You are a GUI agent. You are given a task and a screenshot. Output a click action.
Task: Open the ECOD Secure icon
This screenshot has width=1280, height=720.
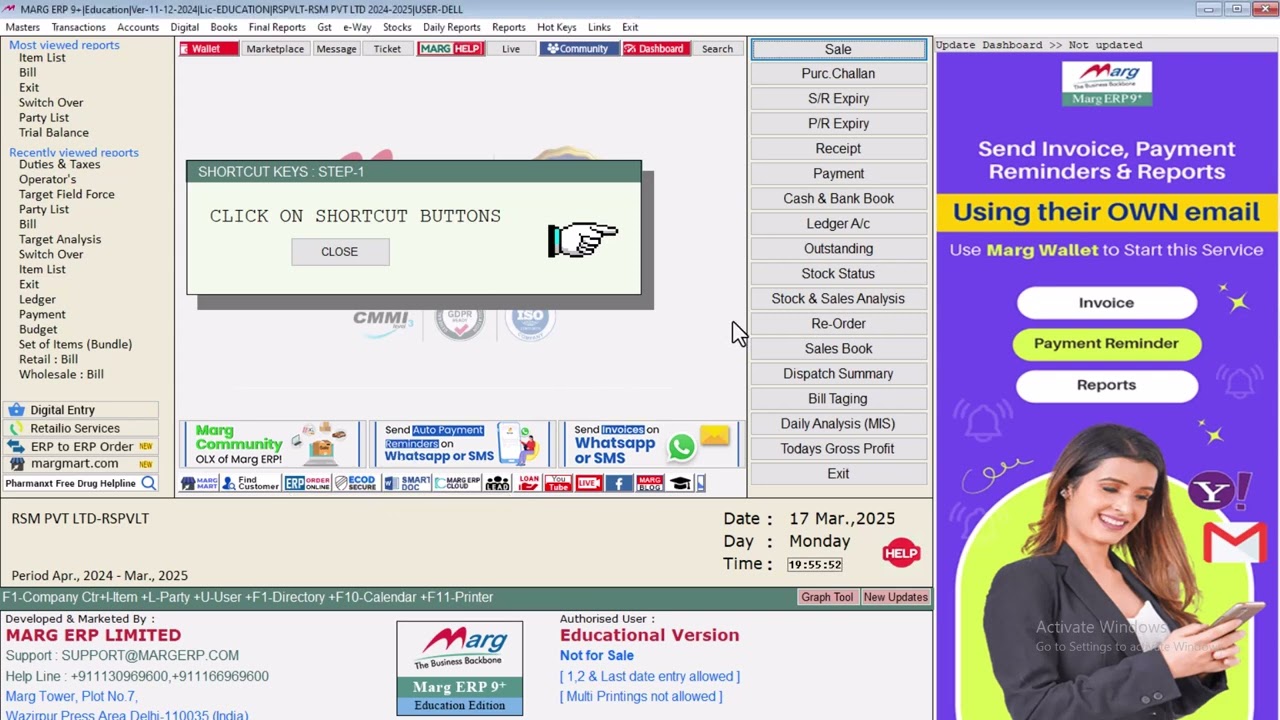355,483
